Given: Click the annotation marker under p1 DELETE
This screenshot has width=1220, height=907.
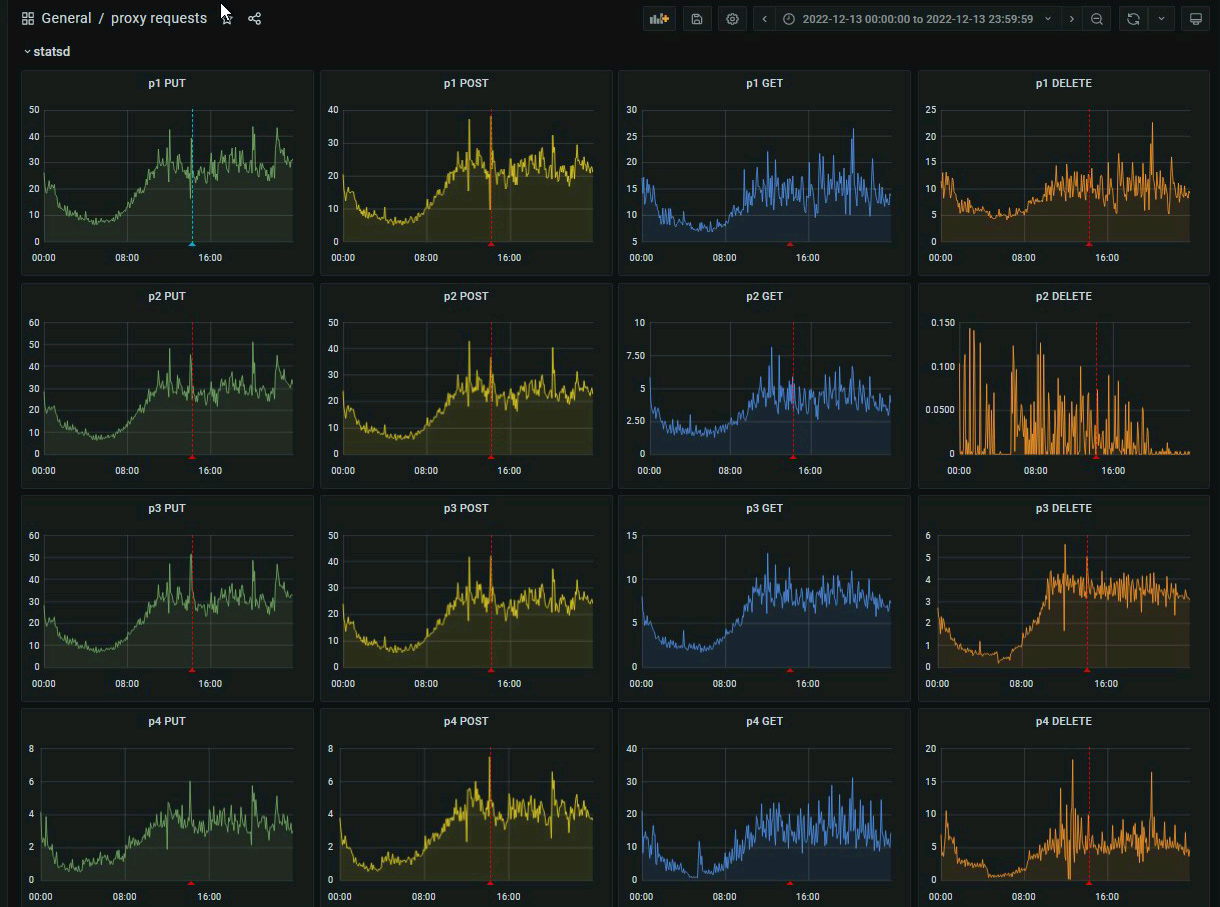Looking at the screenshot, I should (1089, 244).
